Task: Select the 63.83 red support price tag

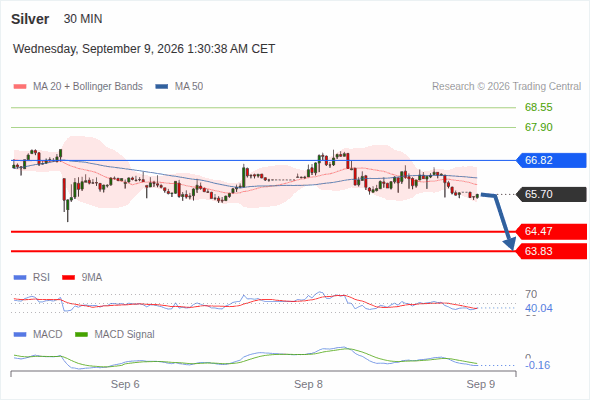Action: coord(551,251)
